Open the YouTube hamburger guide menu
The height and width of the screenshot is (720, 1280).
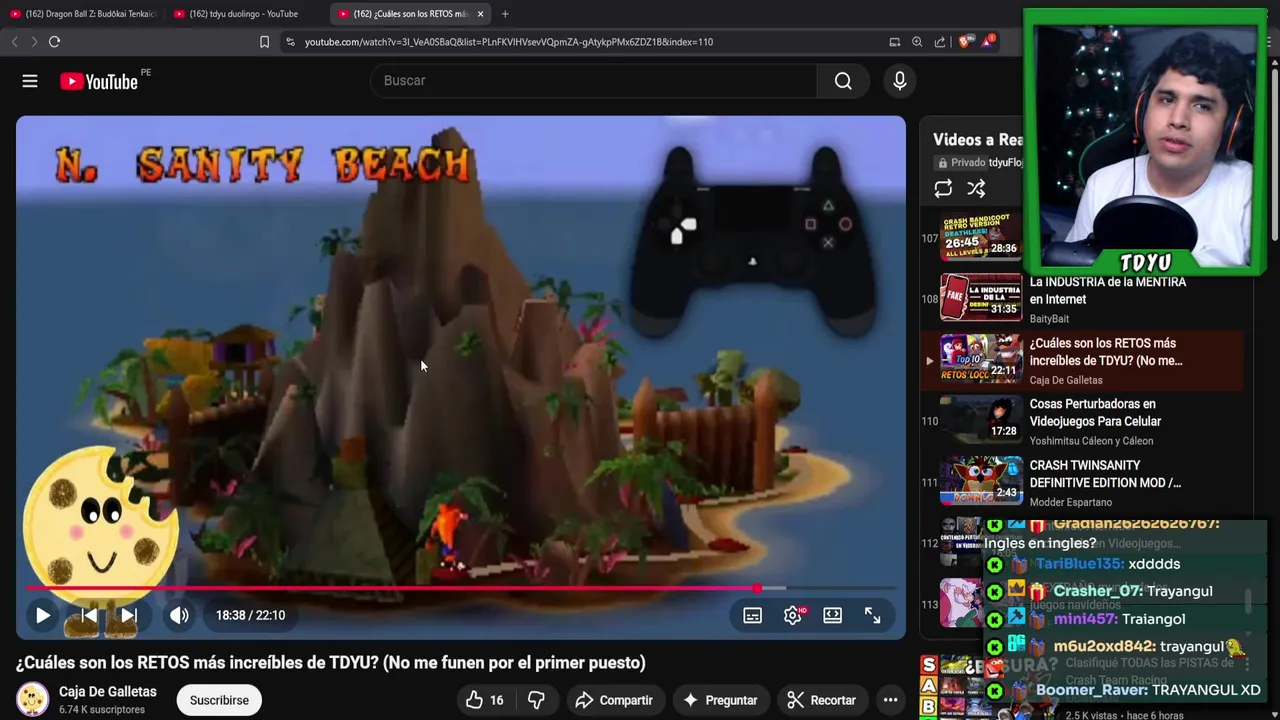coord(30,81)
